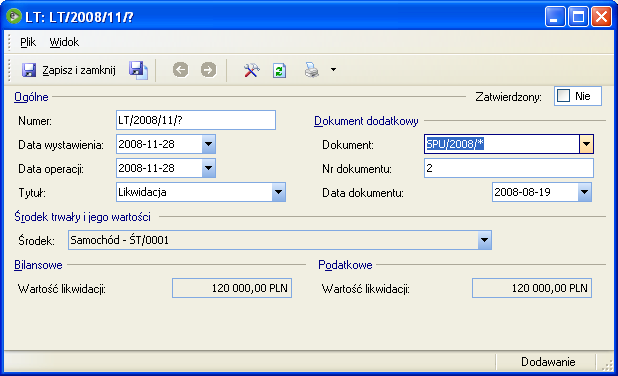Click the Bilansowe section header

[38, 265]
